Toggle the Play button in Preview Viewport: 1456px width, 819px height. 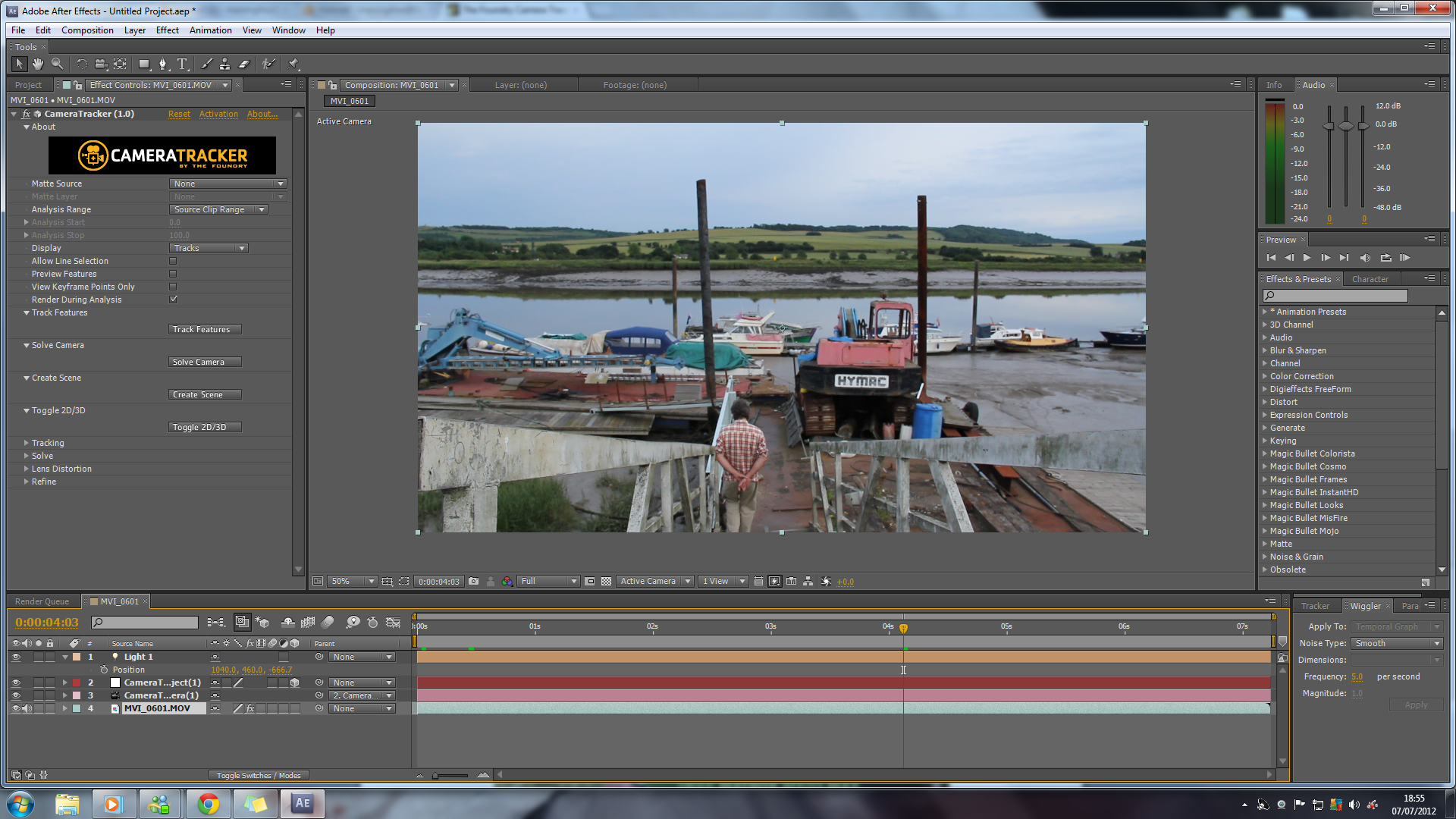[1307, 258]
